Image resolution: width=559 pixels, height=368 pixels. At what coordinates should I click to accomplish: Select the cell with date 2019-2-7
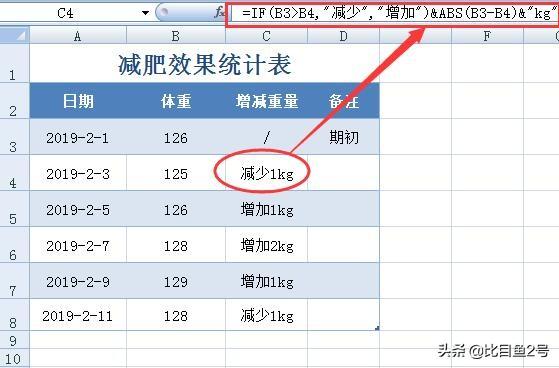coord(78,245)
